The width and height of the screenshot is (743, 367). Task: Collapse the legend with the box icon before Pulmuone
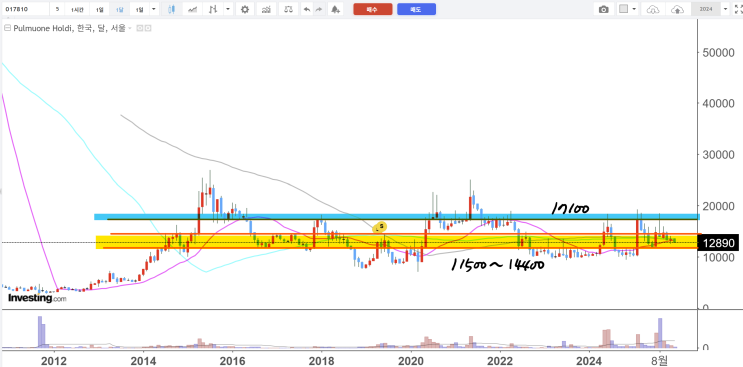pyautogui.click(x=7, y=28)
